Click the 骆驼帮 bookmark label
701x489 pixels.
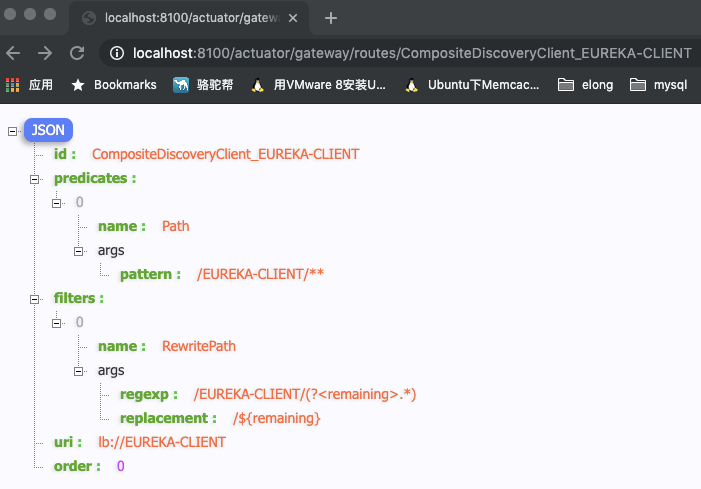click(x=215, y=85)
